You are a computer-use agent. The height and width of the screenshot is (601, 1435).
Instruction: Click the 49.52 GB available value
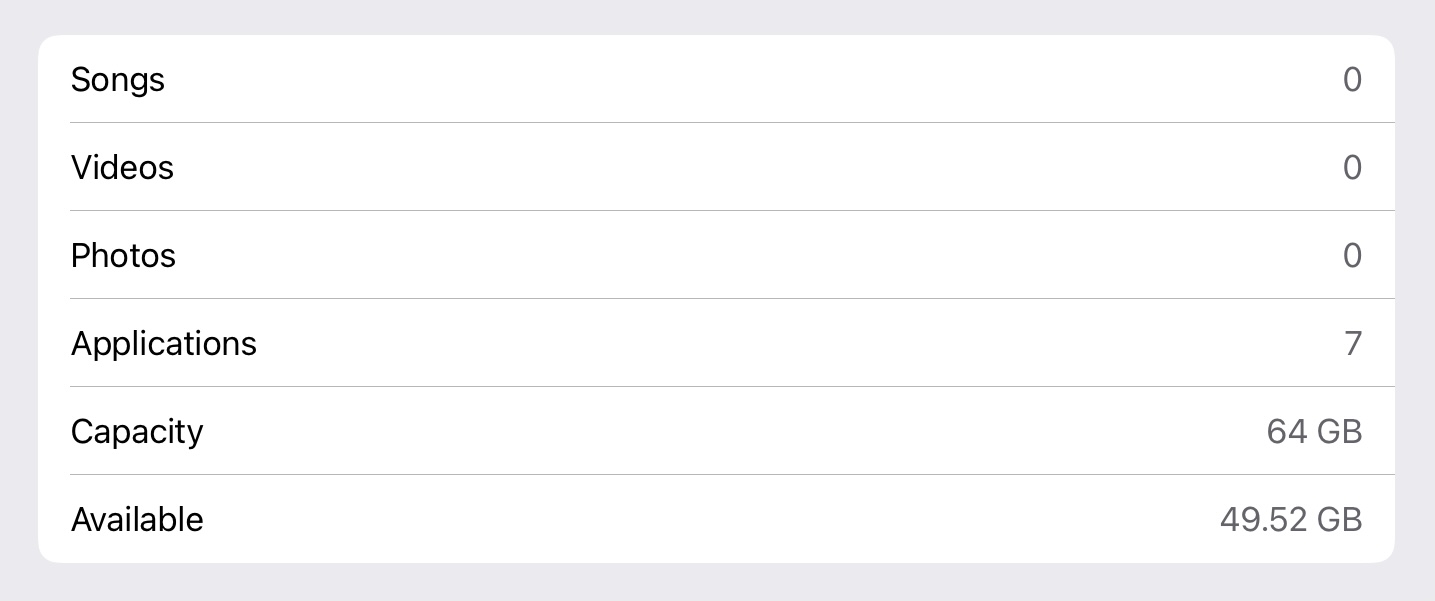(x=1290, y=519)
